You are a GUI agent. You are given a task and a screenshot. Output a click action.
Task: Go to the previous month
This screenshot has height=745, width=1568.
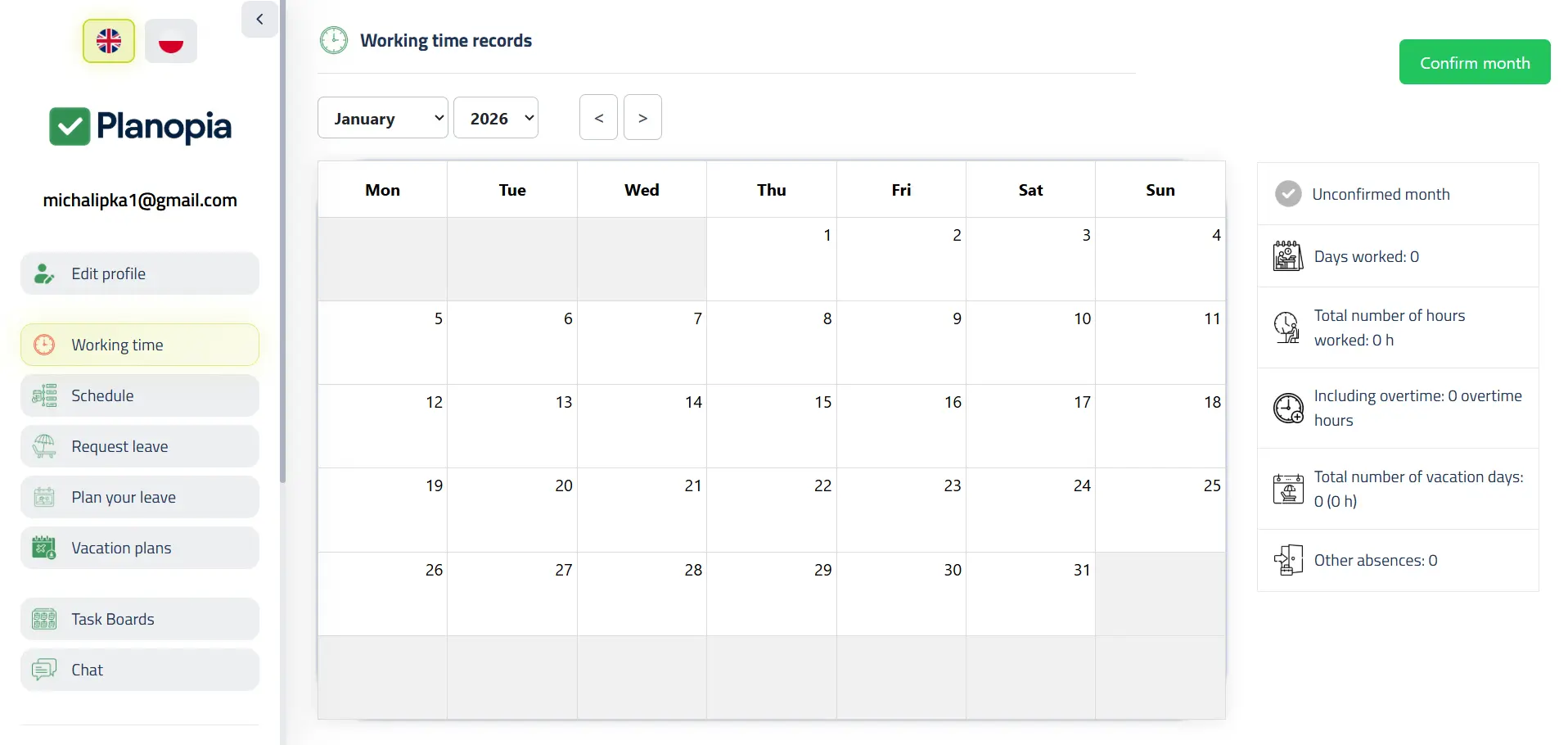pos(598,118)
